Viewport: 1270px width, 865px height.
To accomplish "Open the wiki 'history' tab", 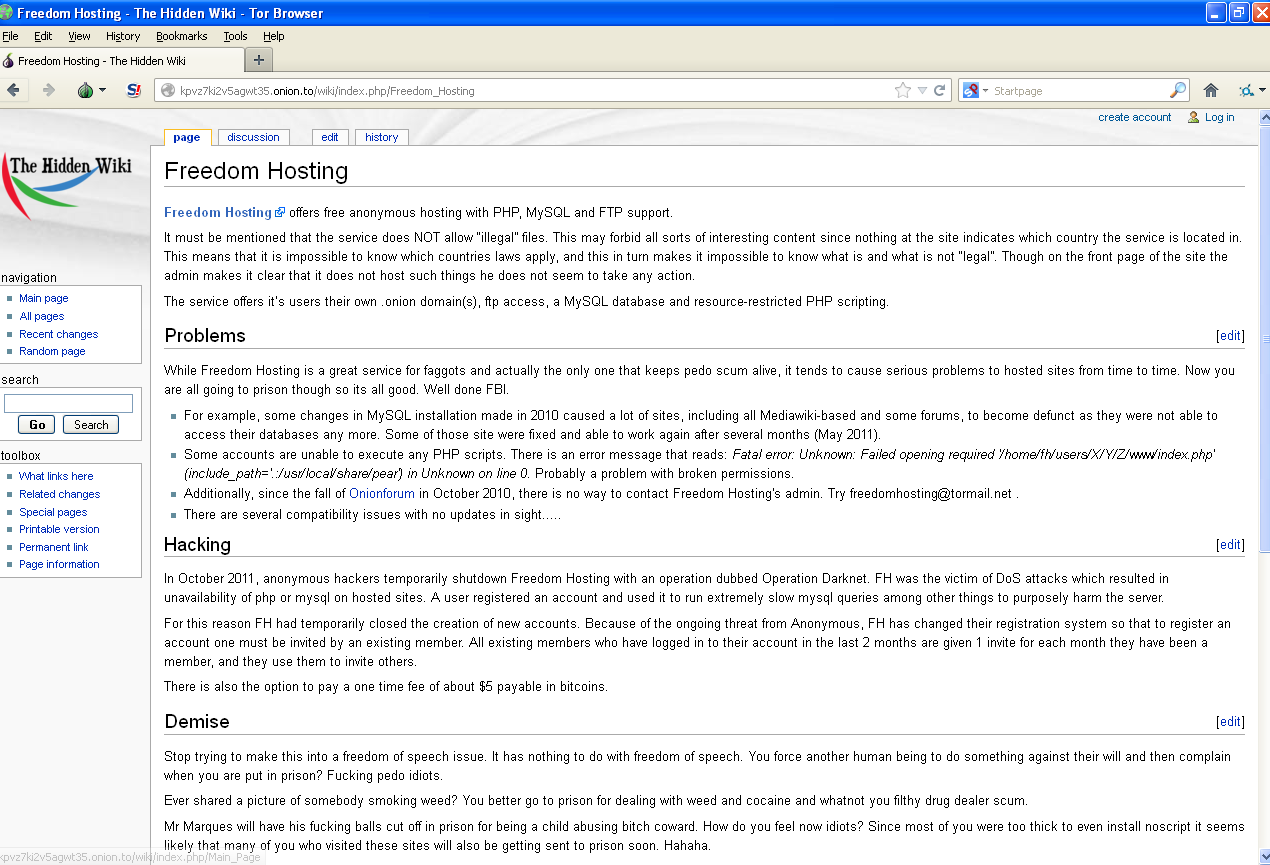I will coord(381,137).
